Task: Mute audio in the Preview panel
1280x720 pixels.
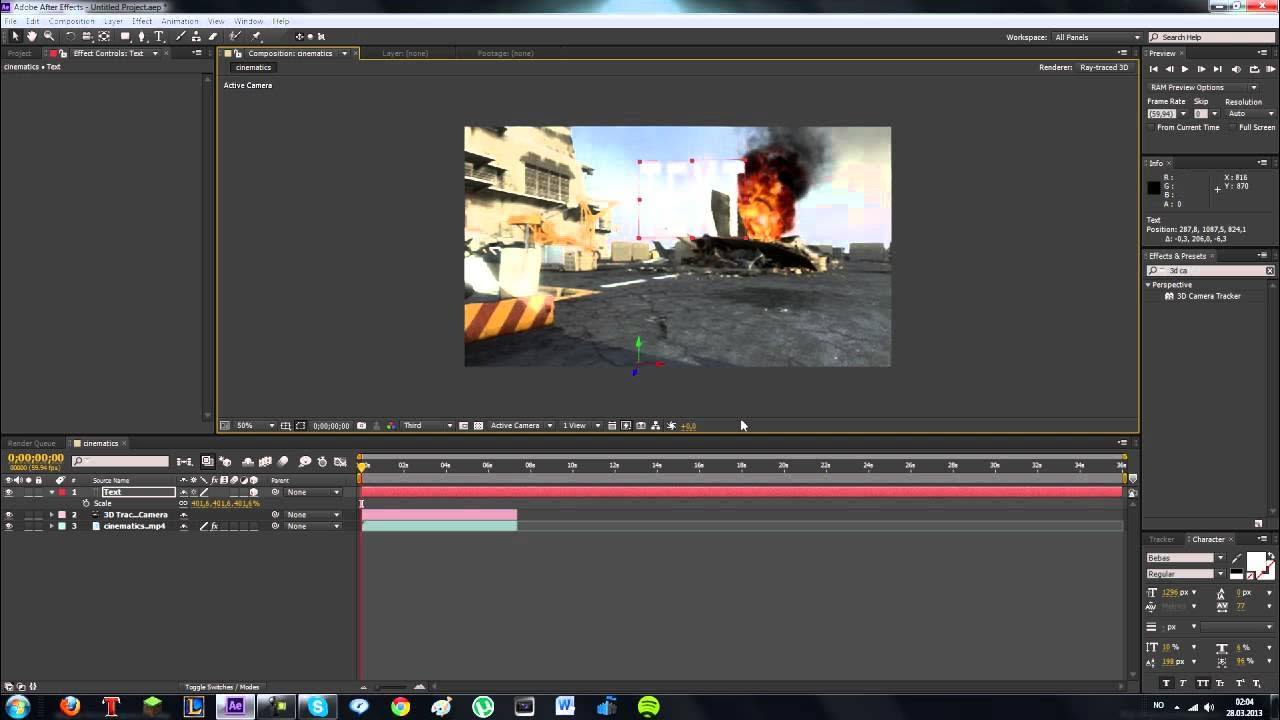Action: (x=1236, y=69)
